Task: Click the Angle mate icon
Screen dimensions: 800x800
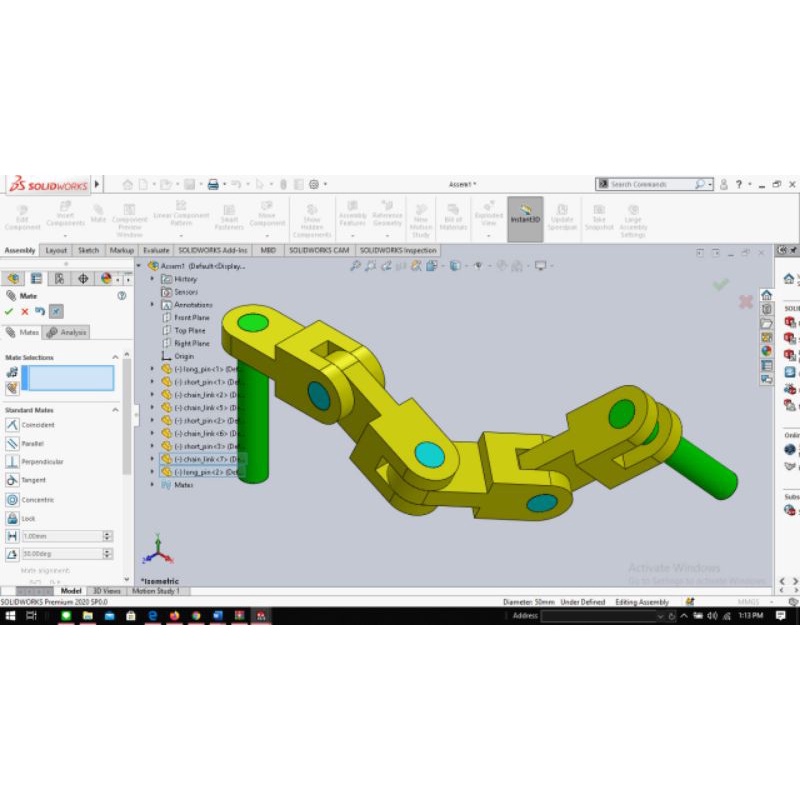Action: [x=12, y=554]
